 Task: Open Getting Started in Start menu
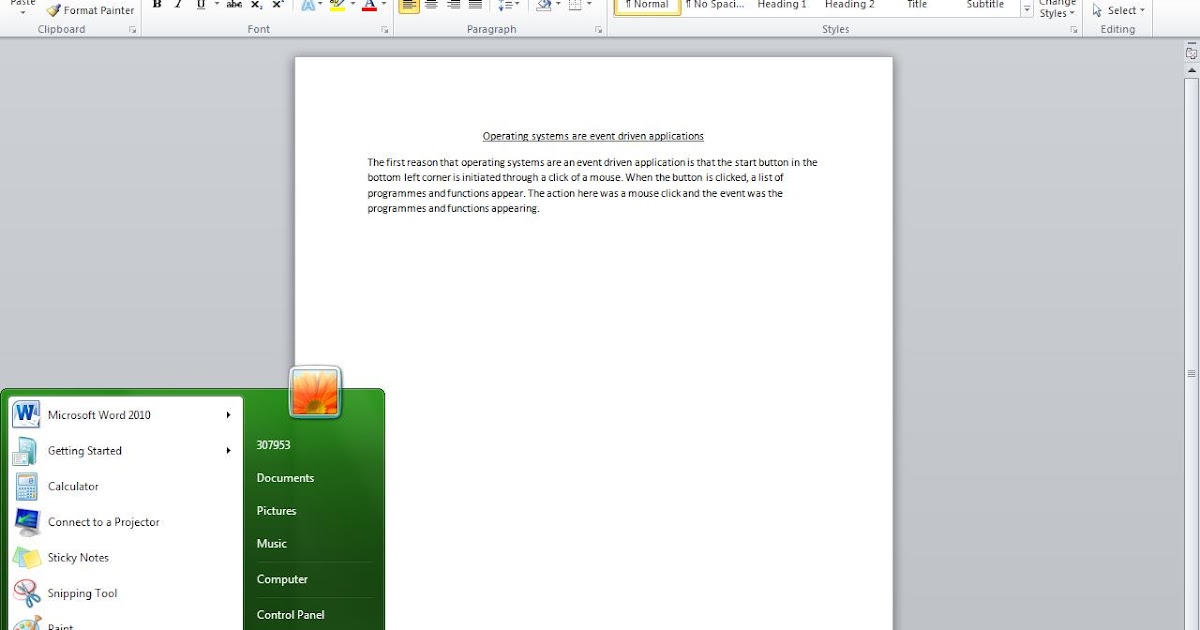(124, 450)
